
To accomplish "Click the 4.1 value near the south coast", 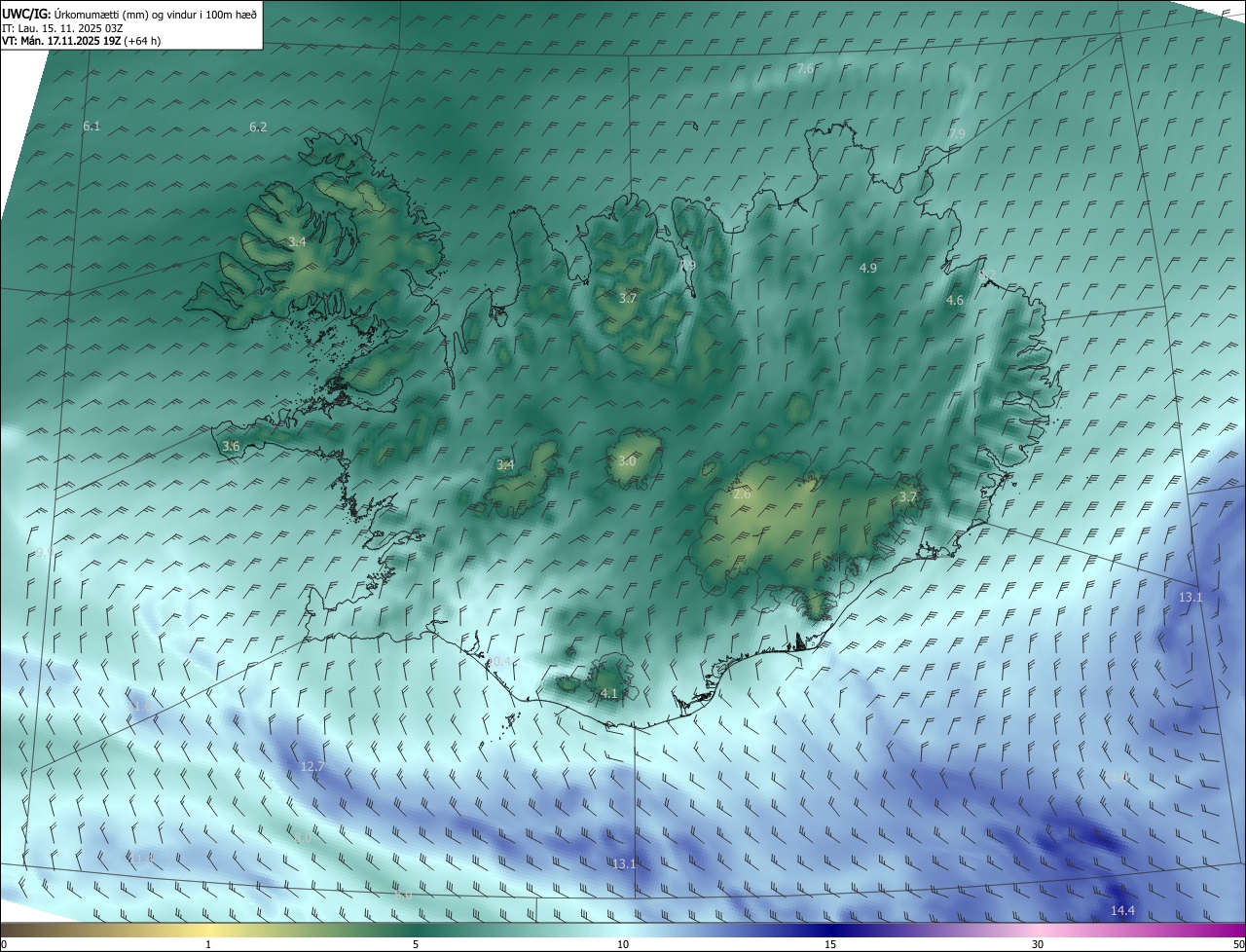I will click(x=609, y=693).
